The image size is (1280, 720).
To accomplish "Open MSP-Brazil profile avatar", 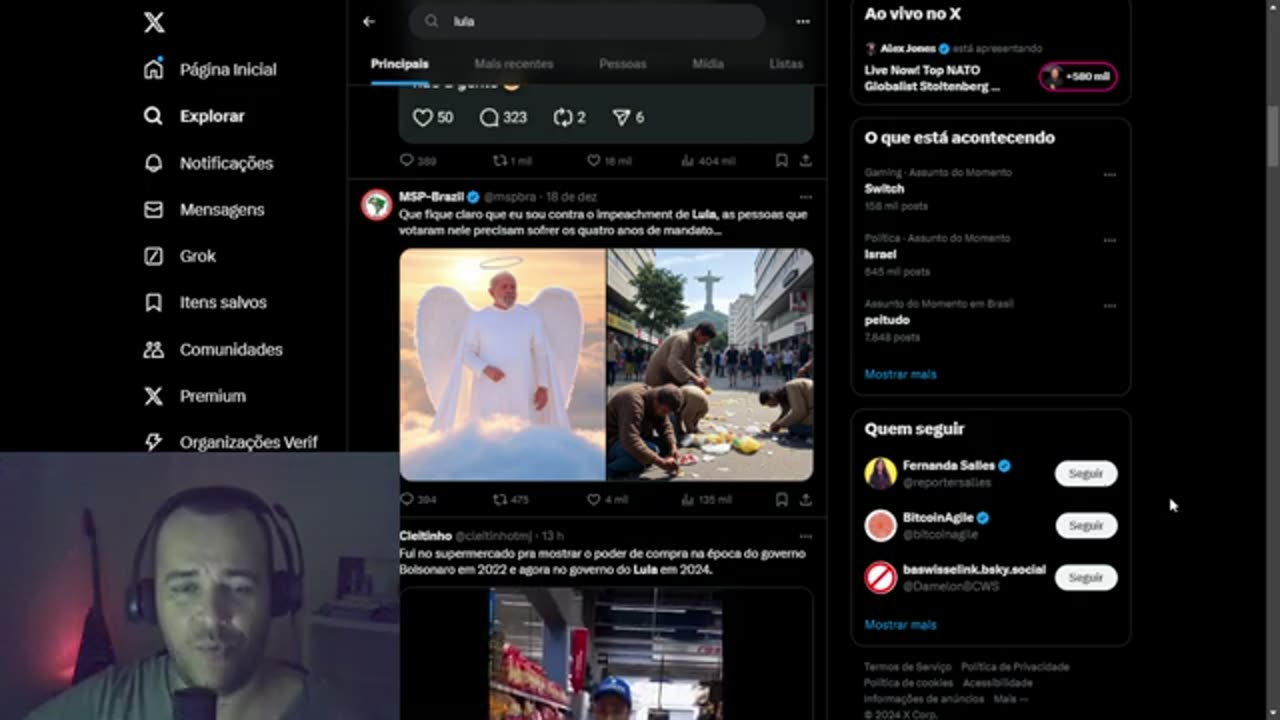I will click(377, 204).
